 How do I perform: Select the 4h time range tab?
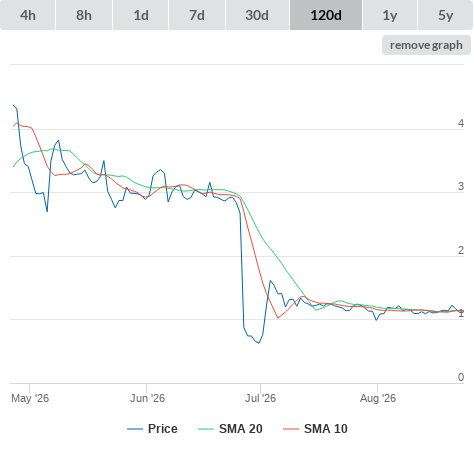click(x=28, y=15)
